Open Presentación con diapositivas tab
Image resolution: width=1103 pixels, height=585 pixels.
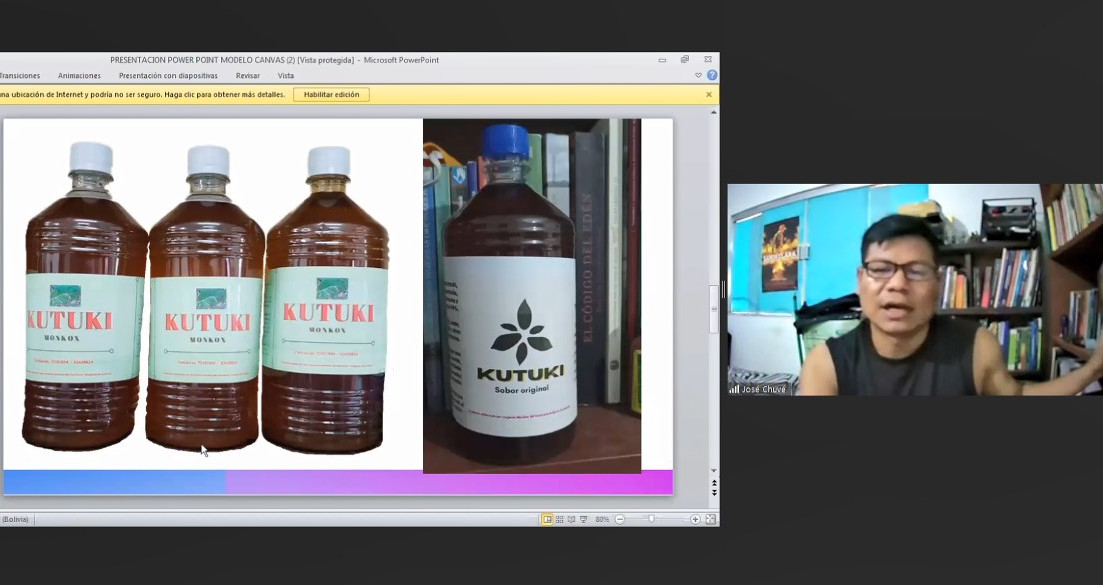point(168,75)
